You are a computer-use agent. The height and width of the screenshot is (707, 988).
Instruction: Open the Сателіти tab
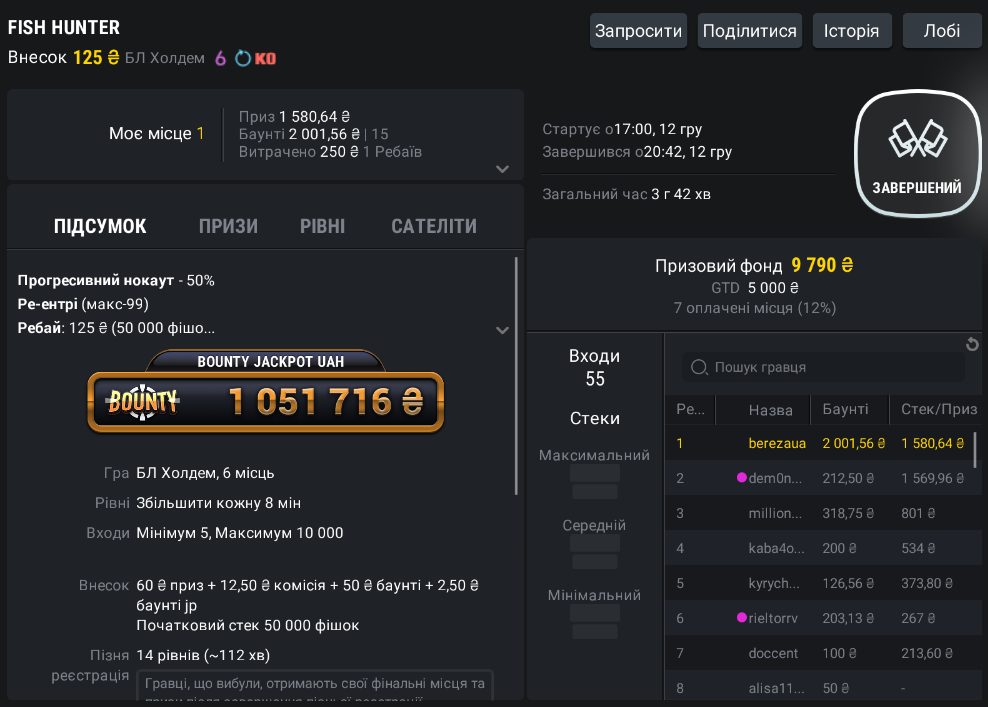pyautogui.click(x=433, y=226)
